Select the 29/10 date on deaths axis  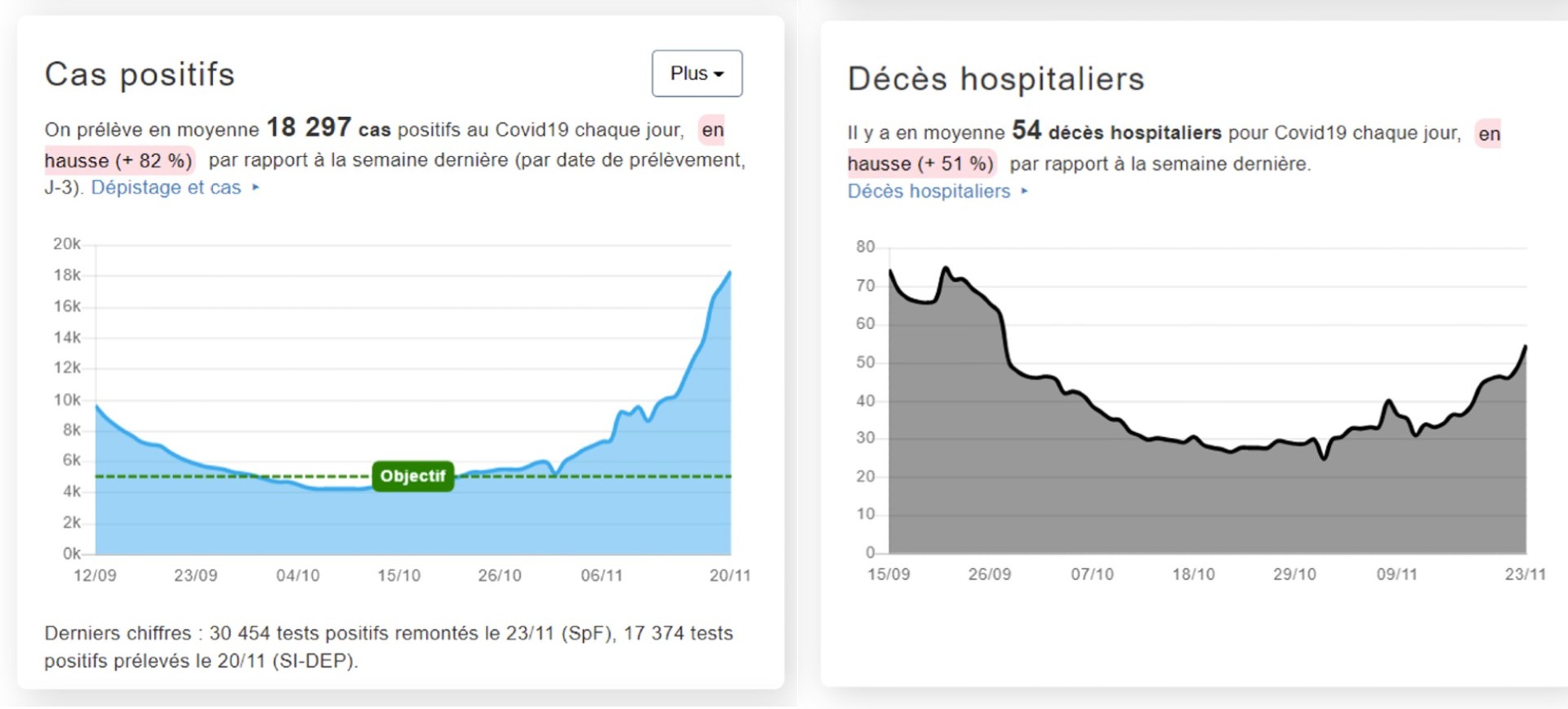tap(1294, 574)
